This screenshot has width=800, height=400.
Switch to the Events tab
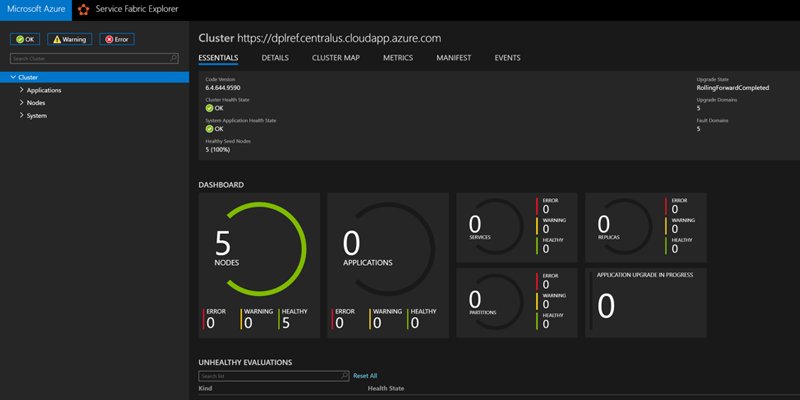(x=508, y=58)
